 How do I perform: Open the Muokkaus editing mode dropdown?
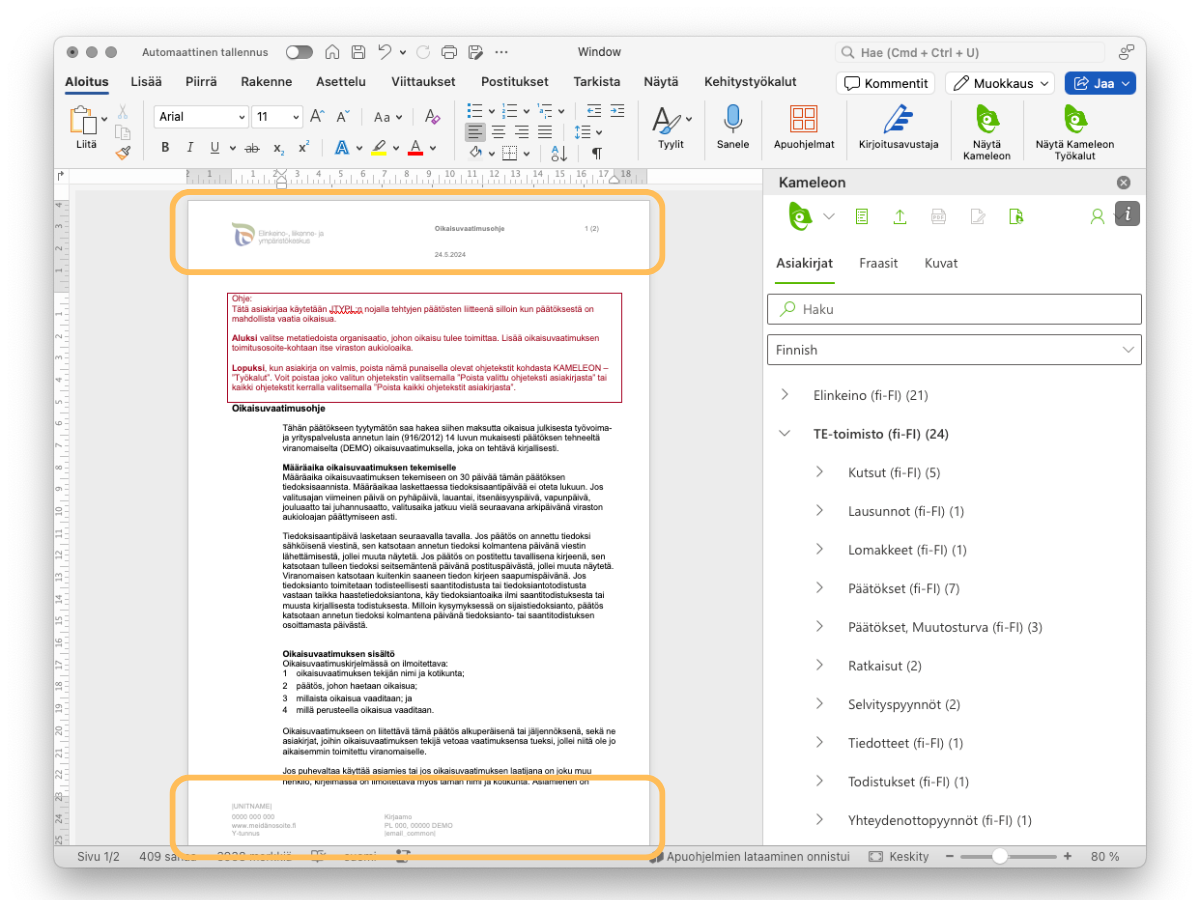click(1000, 83)
